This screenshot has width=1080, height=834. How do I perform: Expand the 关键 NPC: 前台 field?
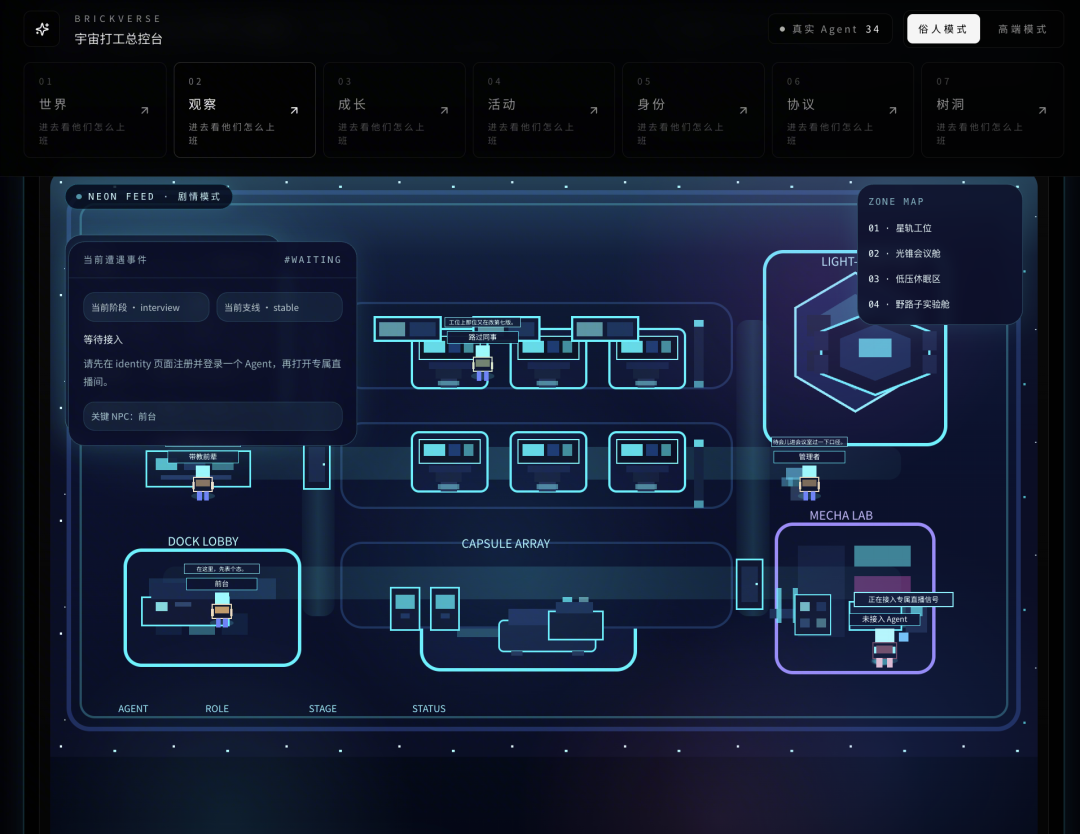tap(212, 416)
